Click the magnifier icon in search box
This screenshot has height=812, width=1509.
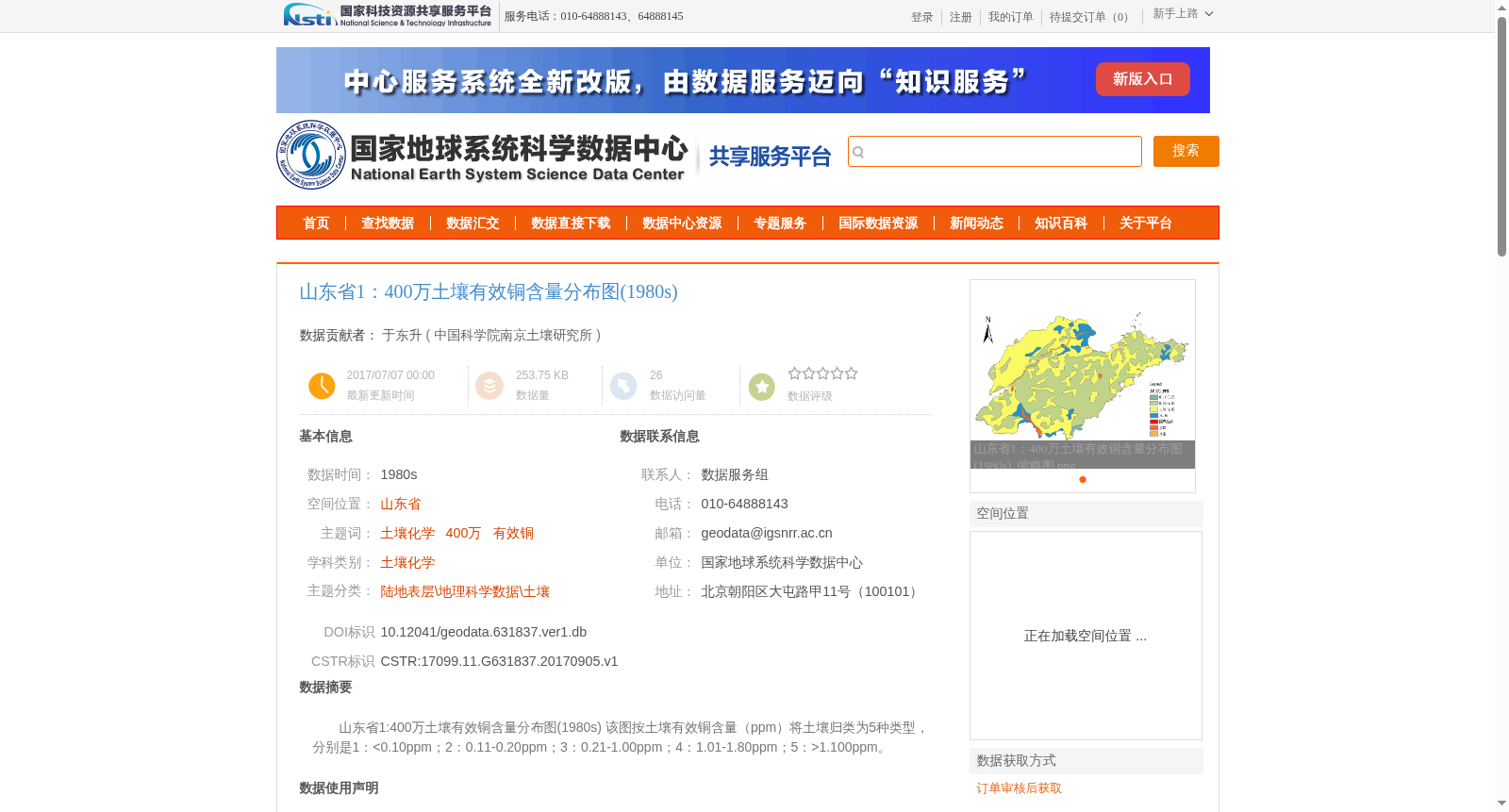click(x=858, y=152)
